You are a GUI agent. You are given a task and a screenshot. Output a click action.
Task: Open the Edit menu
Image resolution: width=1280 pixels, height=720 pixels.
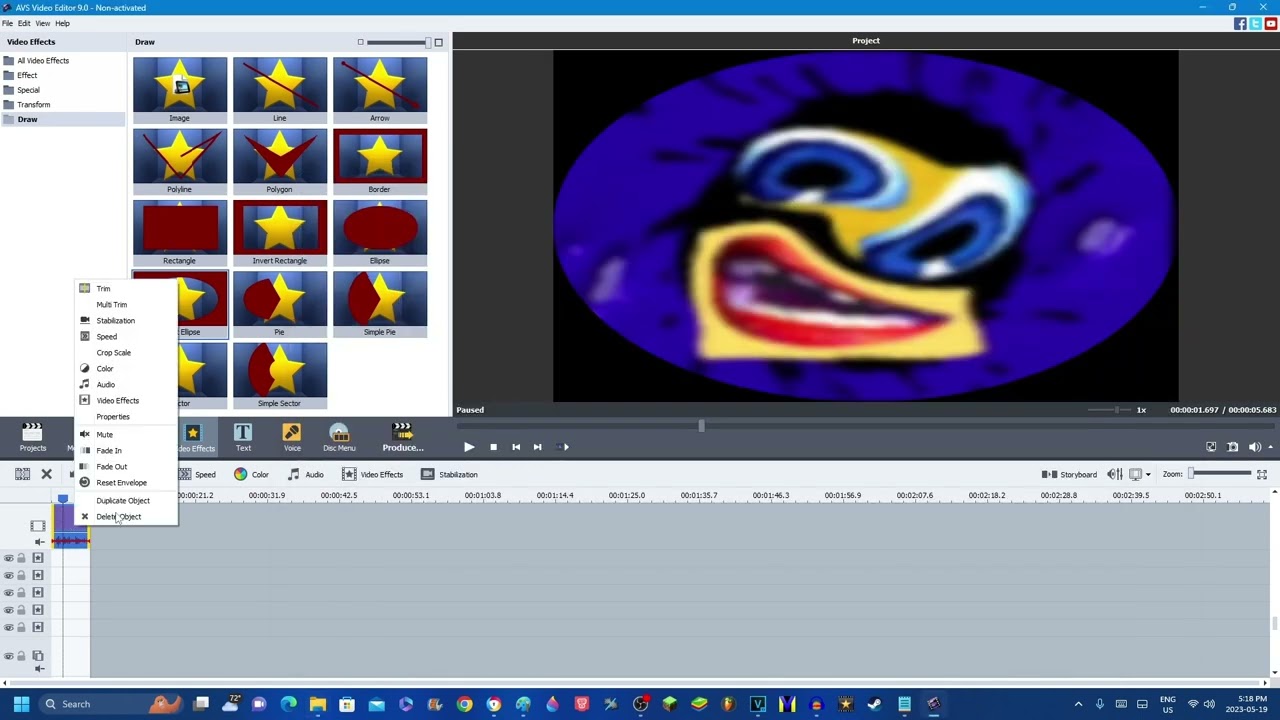[x=24, y=23]
